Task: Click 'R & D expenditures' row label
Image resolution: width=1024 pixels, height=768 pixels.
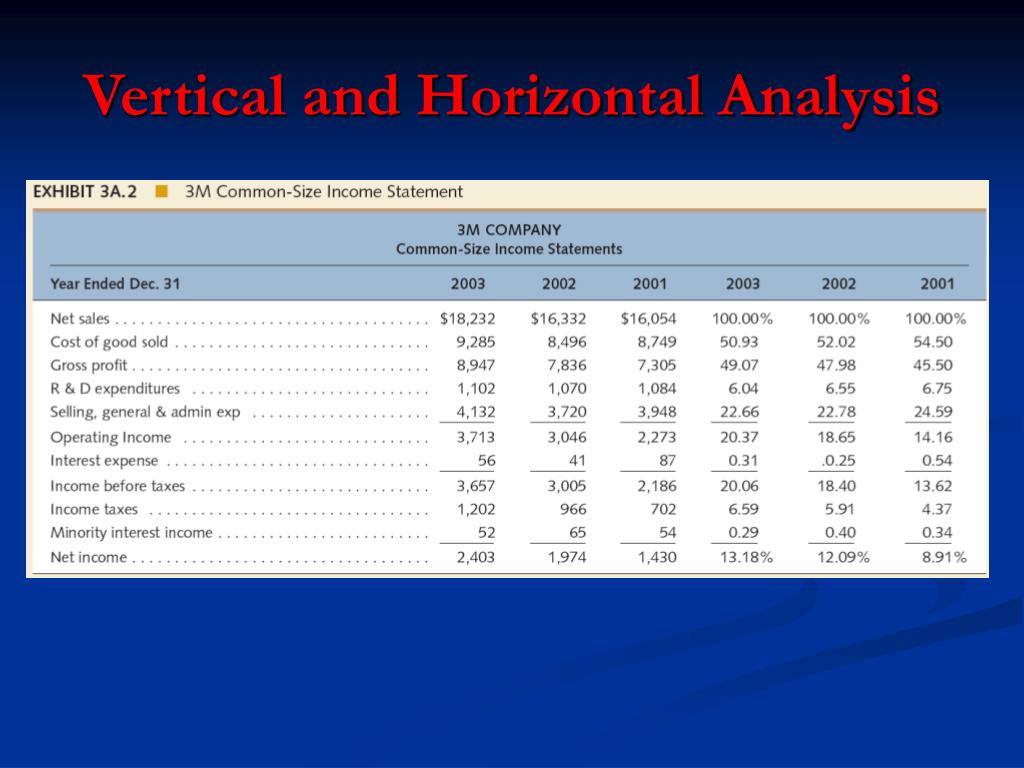Action: 115,389
